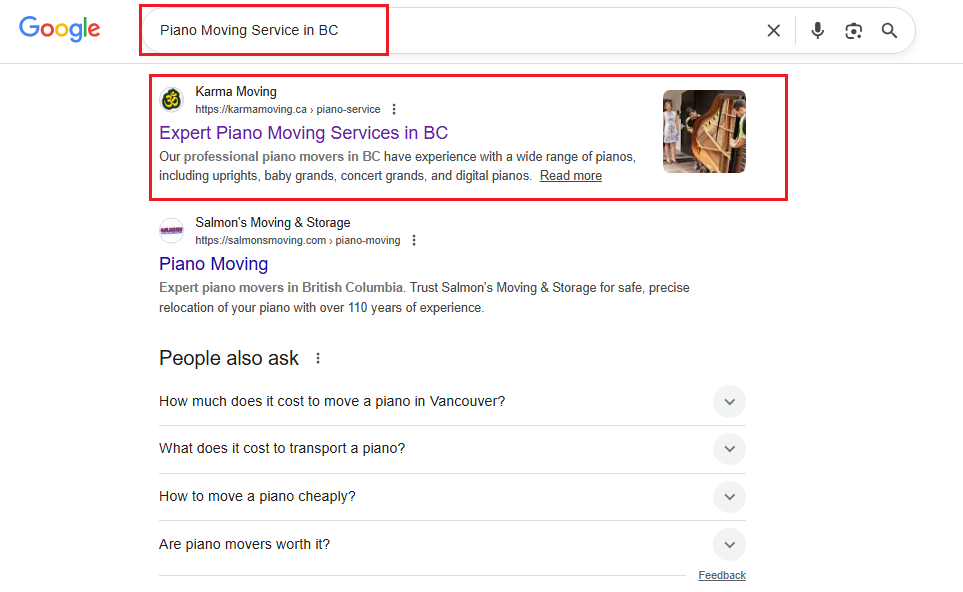The height and width of the screenshot is (592, 963).
Task: Open Salmon's Moving result options menu
Action: click(414, 241)
